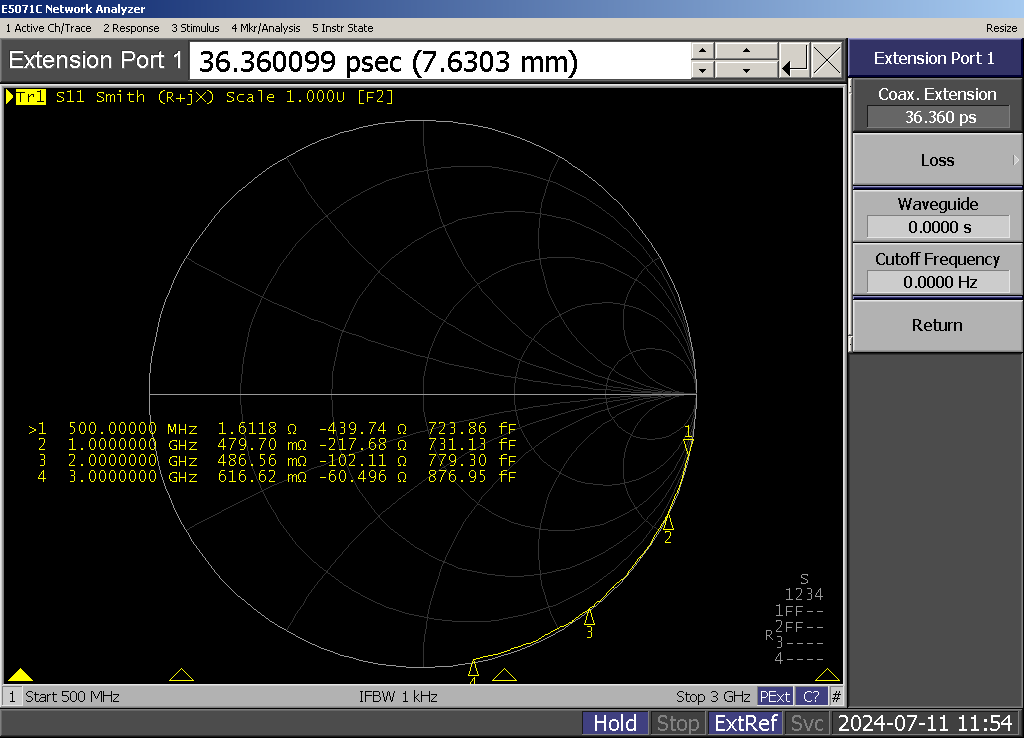Viewport: 1024px width, 738px height.
Task: Open the 2 Response menu
Action: tap(131, 28)
